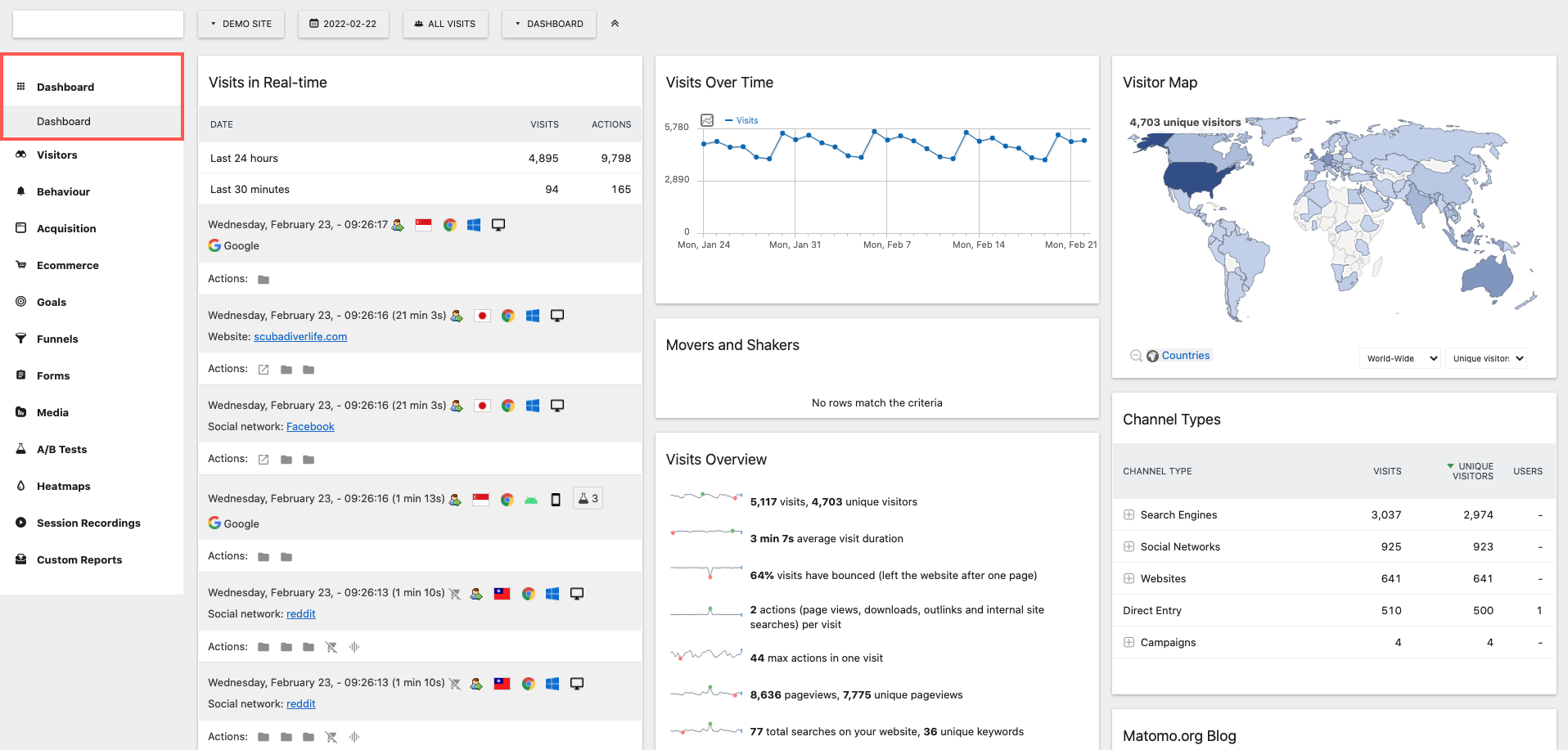Click the desktop device icon in the 09:26:17 visit
This screenshot has height=750, width=1568.
point(498,225)
